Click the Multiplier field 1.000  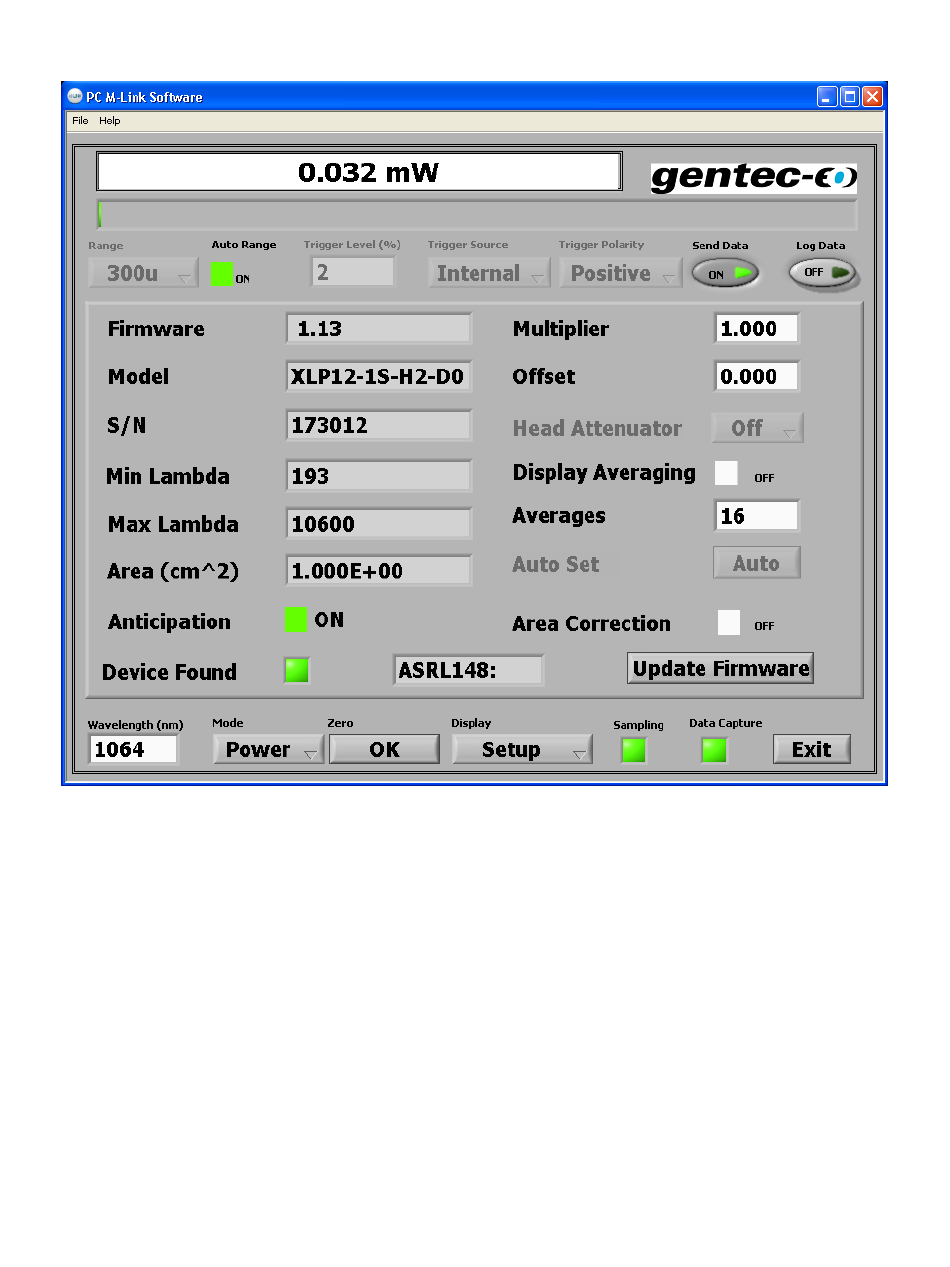tap(757, 328)
